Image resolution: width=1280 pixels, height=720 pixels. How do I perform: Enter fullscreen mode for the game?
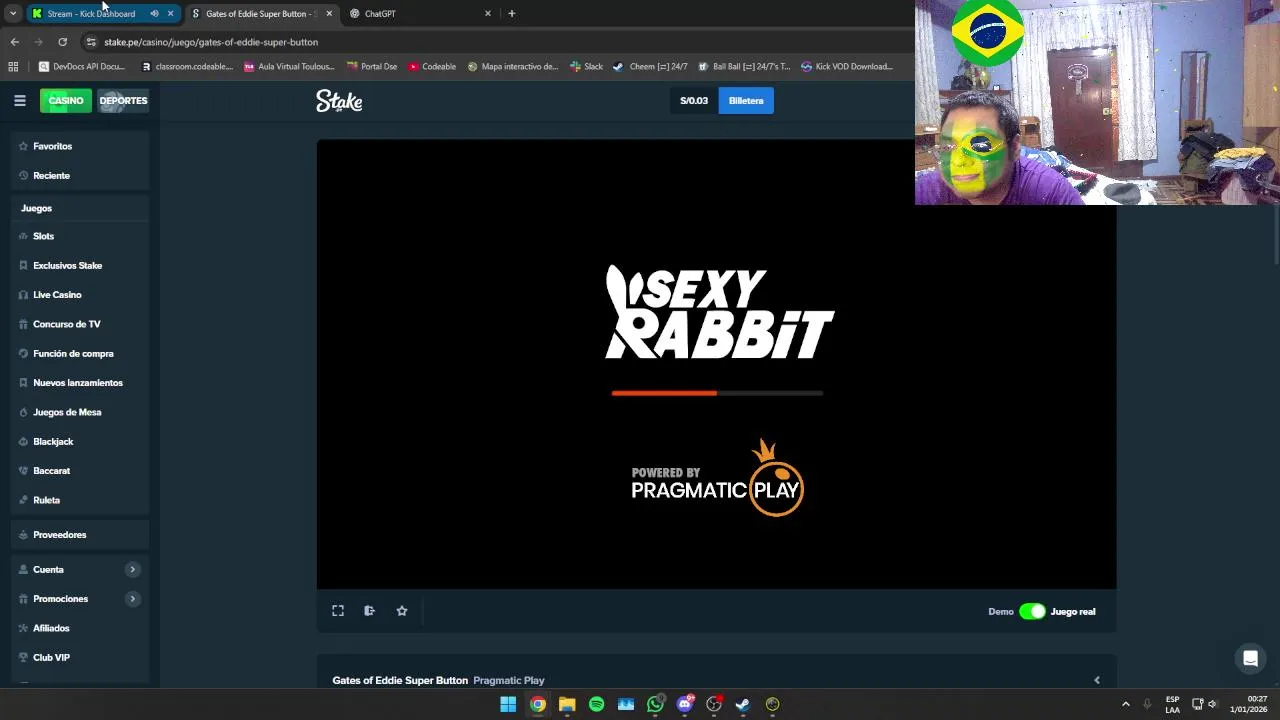tap(338, 611)
